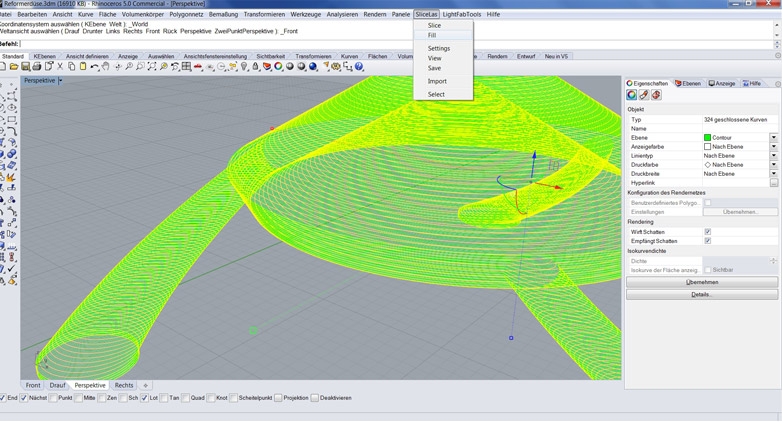
Task: Select the Pan hand tool
Action: (106, 67)
